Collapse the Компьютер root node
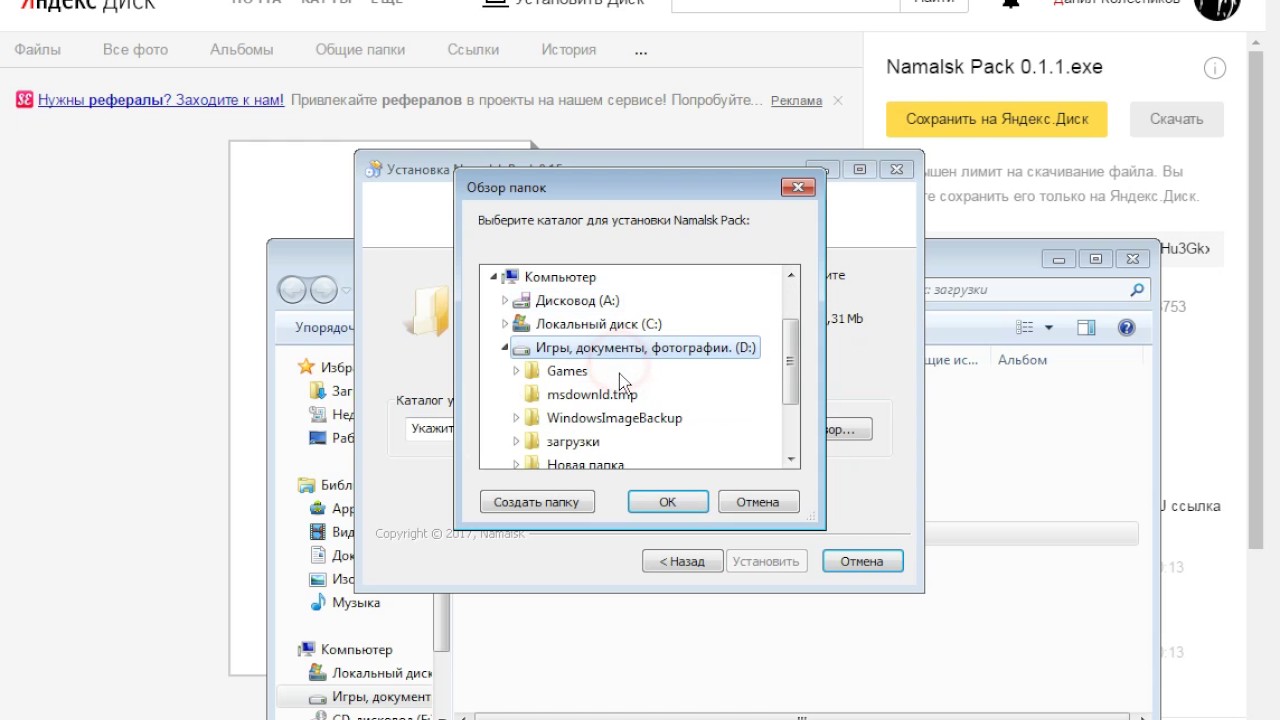 (494, 277)
